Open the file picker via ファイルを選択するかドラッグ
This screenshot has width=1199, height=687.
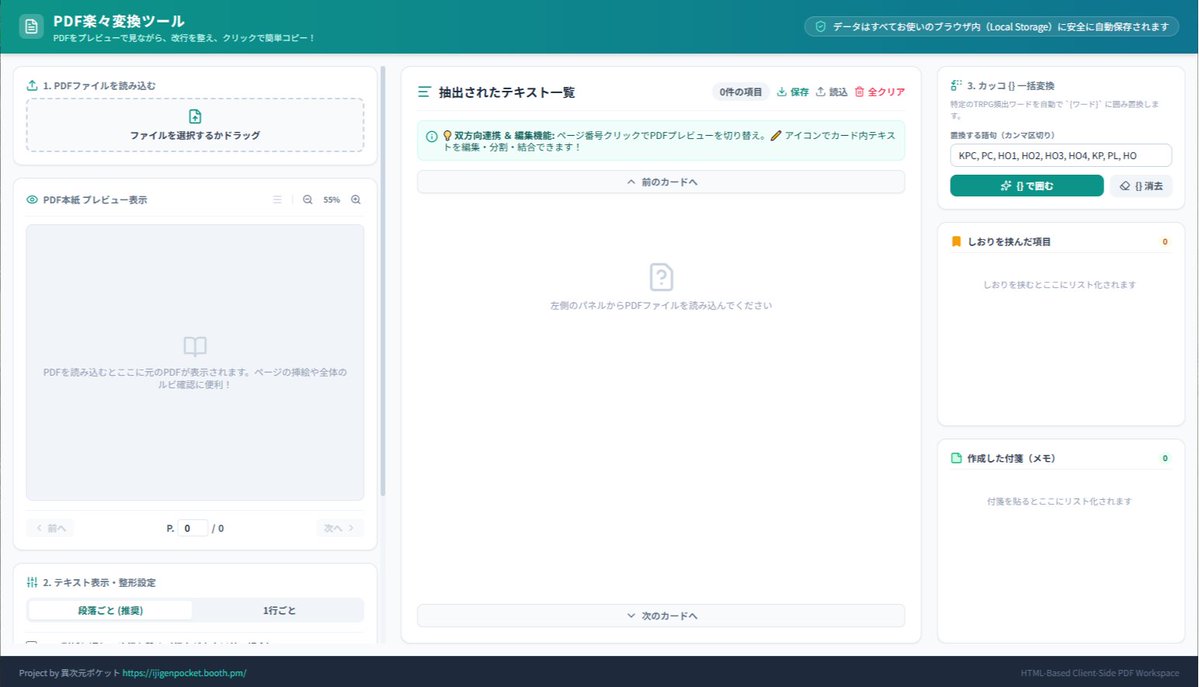click(195, 125)
